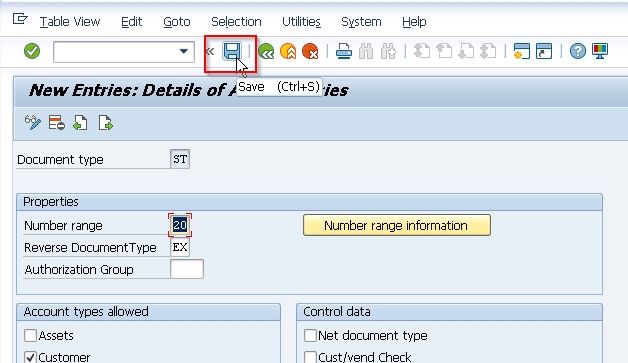Click the Authorization Group label
The height and width of the screenshot is (363, 628).
(x=79, y=270)
